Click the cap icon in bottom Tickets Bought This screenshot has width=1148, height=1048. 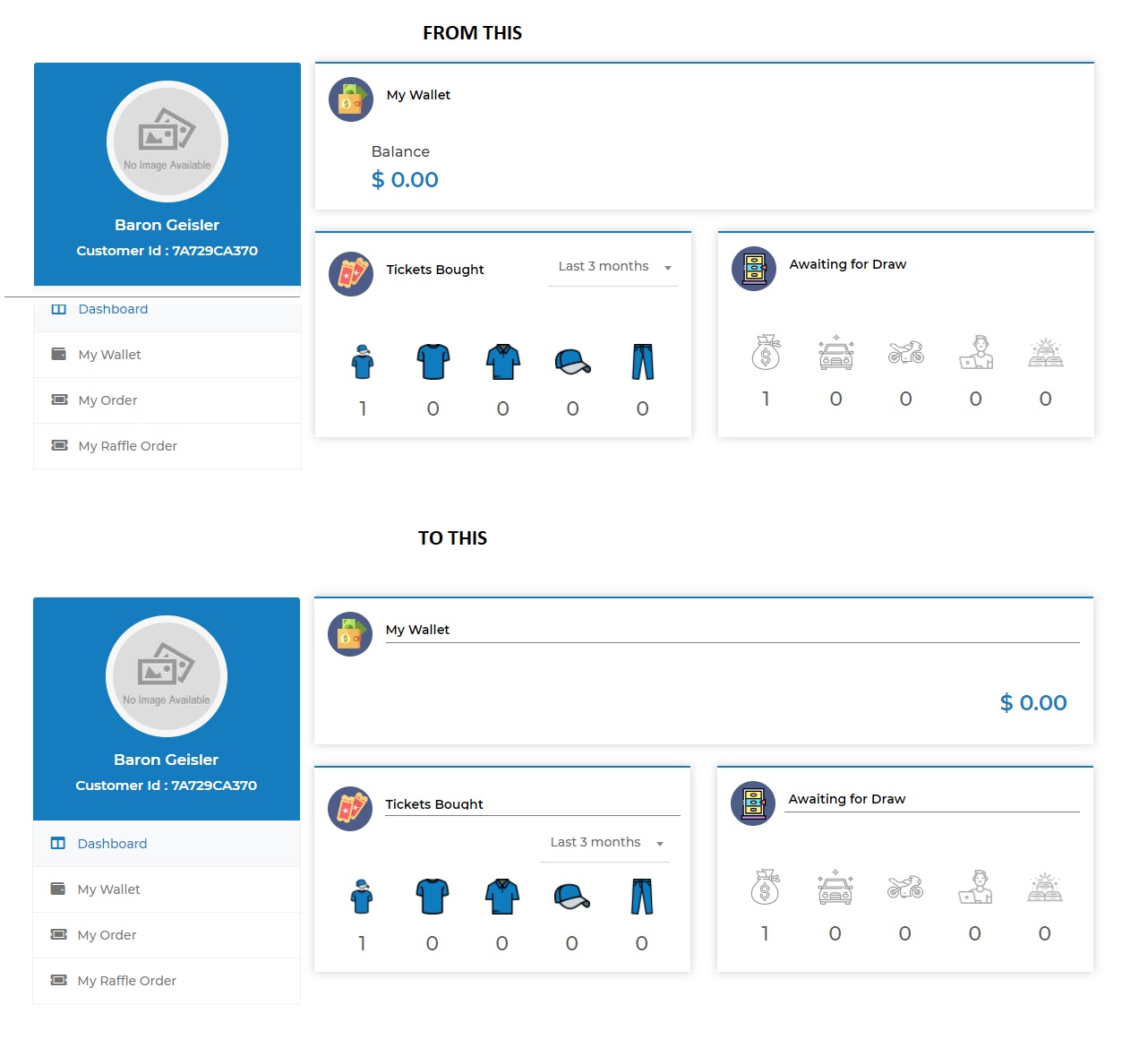(x=572, y=897)
